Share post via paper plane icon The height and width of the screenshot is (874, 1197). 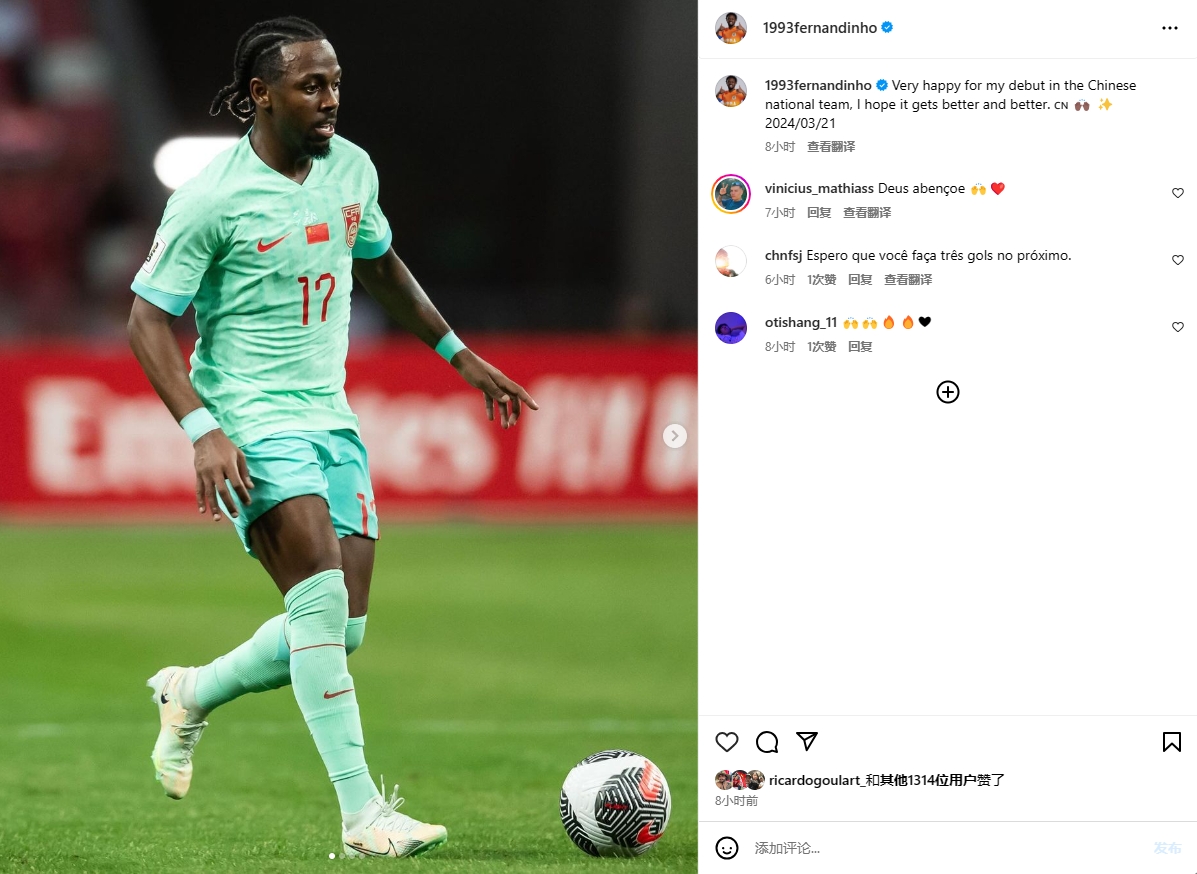coord(807,741)
